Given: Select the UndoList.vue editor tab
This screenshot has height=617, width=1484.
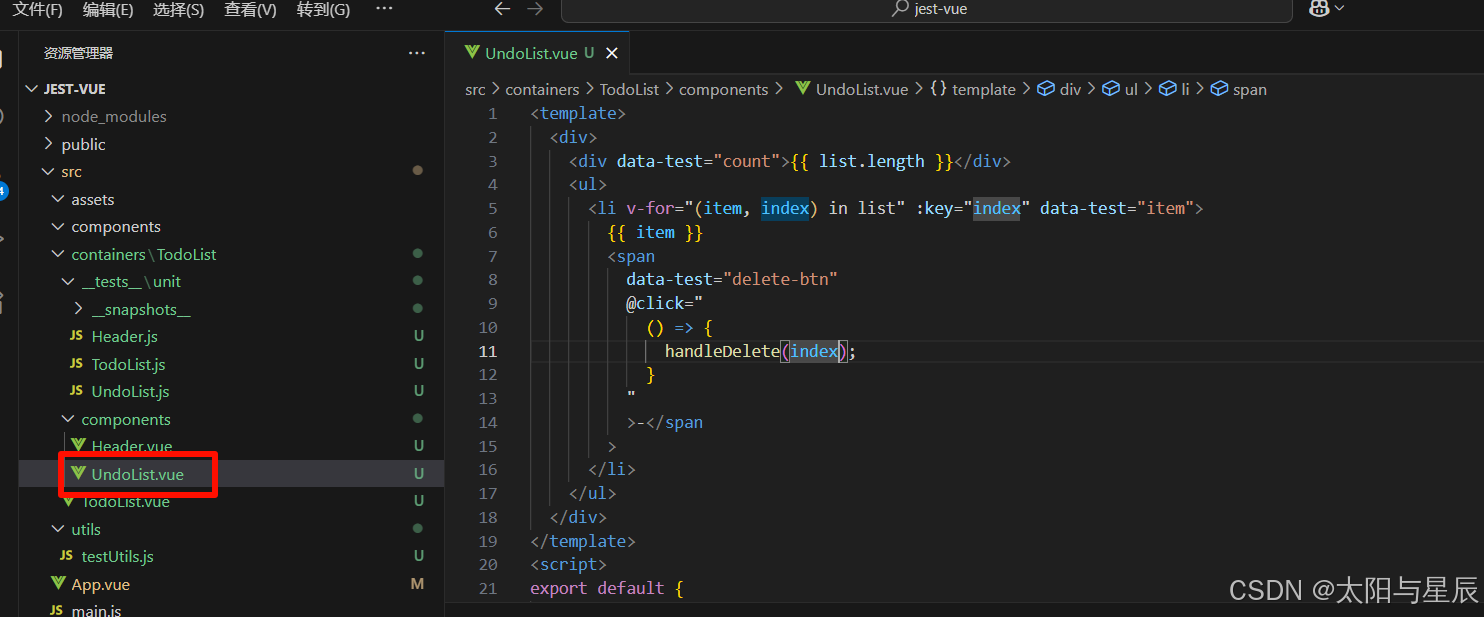Looking at the screenshot, I should [x=537, y=53].
